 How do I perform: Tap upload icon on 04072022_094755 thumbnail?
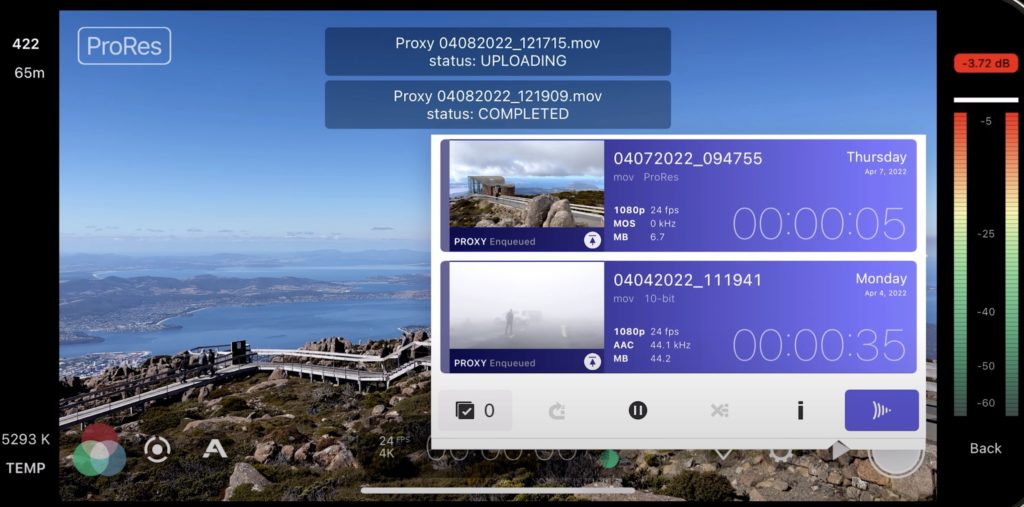tap(592, 241)
